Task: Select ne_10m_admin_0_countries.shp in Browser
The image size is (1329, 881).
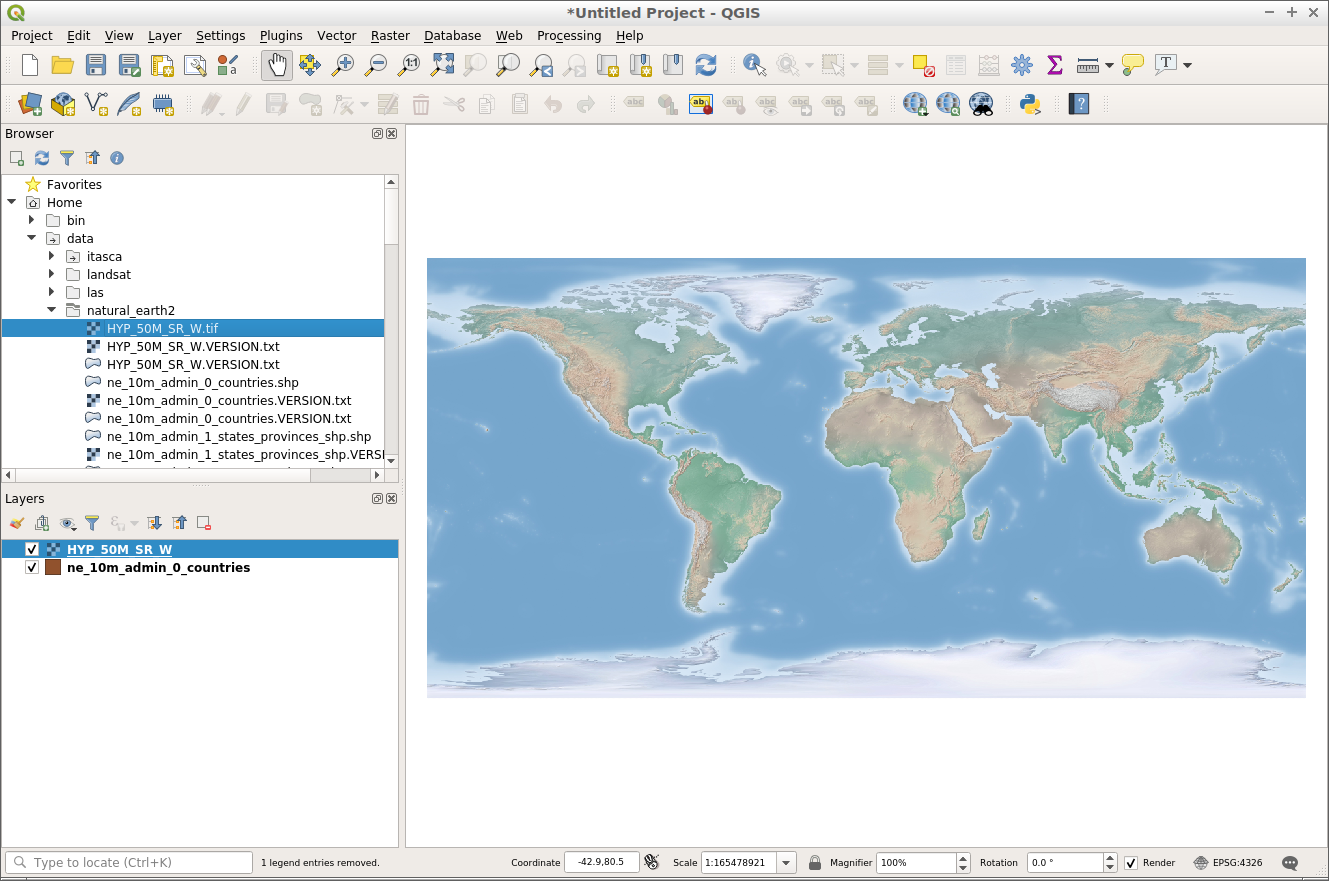Action: pos(202,382)
